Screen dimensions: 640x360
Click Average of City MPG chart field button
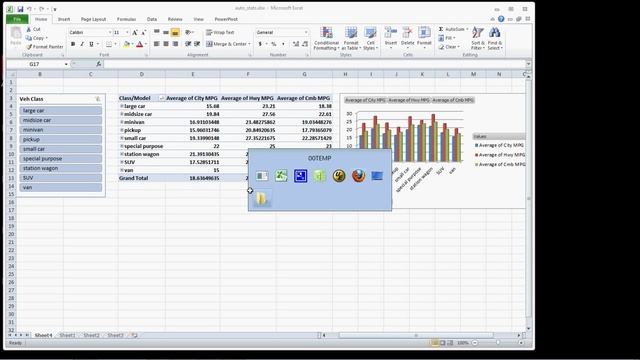pyautogui.click(x=365, y=100)
